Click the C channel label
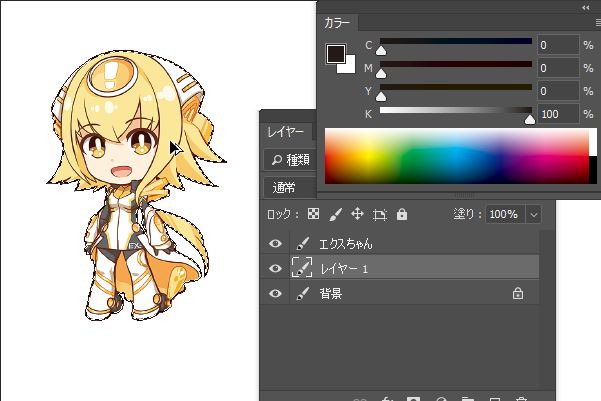The height and width of the screenshot is (401, 601). [368, 45]
